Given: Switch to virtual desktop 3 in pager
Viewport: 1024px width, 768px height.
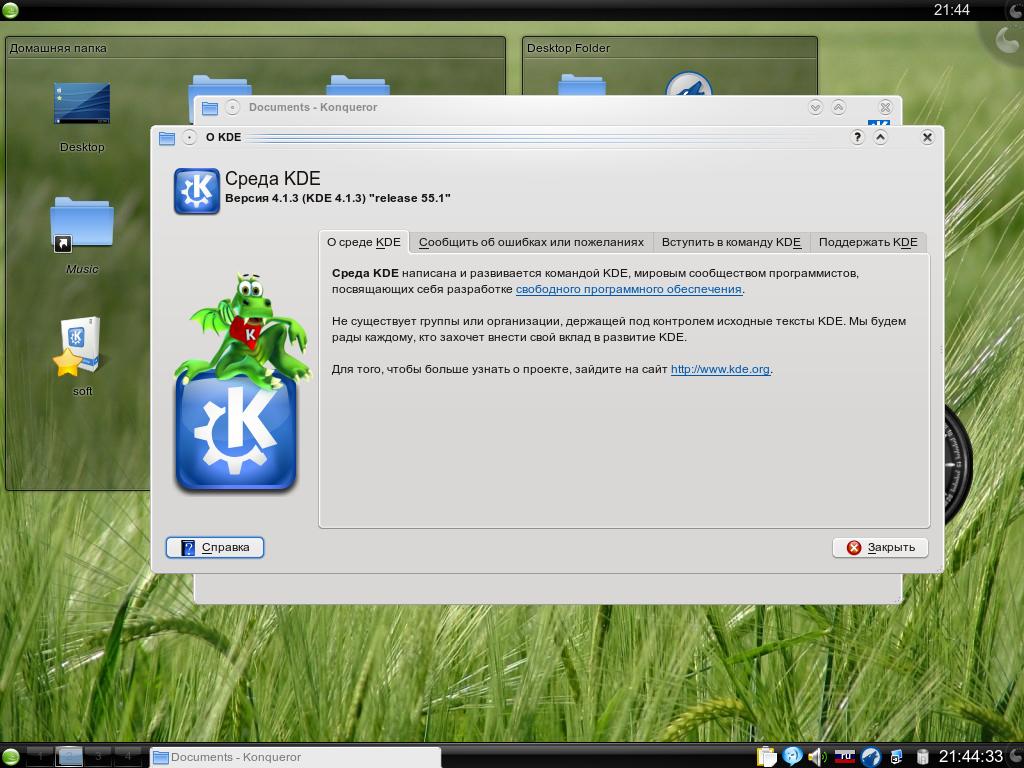Looking at the screenshot, I should click(x=98, y=757).
